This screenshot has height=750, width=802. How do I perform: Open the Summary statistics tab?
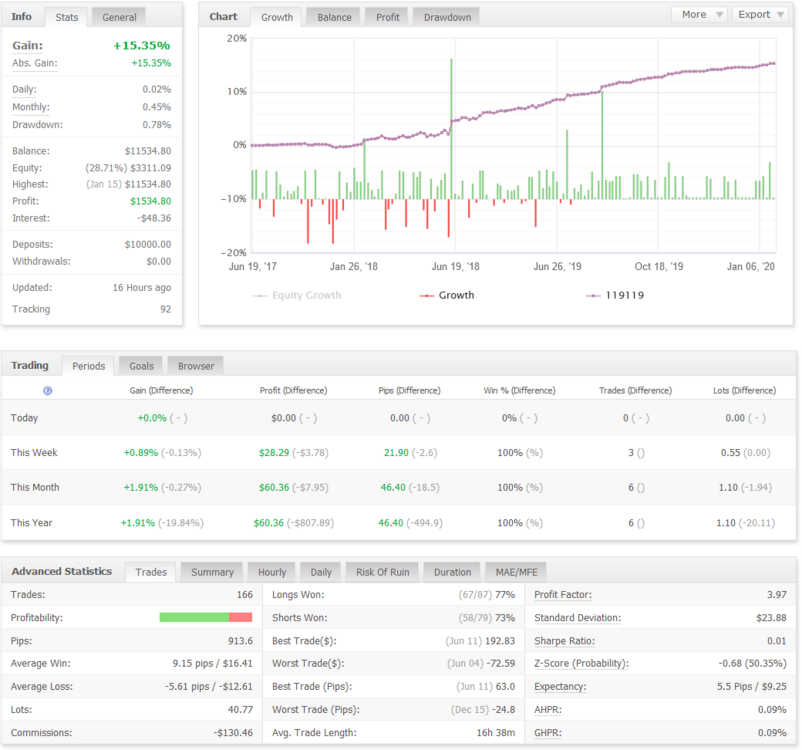pyautogui.click(x=212, y=572)
